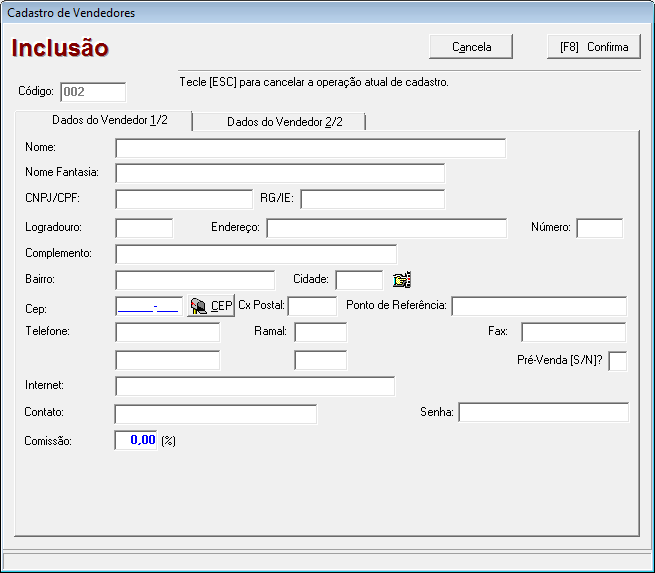
Task: Click the Código field showing 002
Action: [93, 92]
